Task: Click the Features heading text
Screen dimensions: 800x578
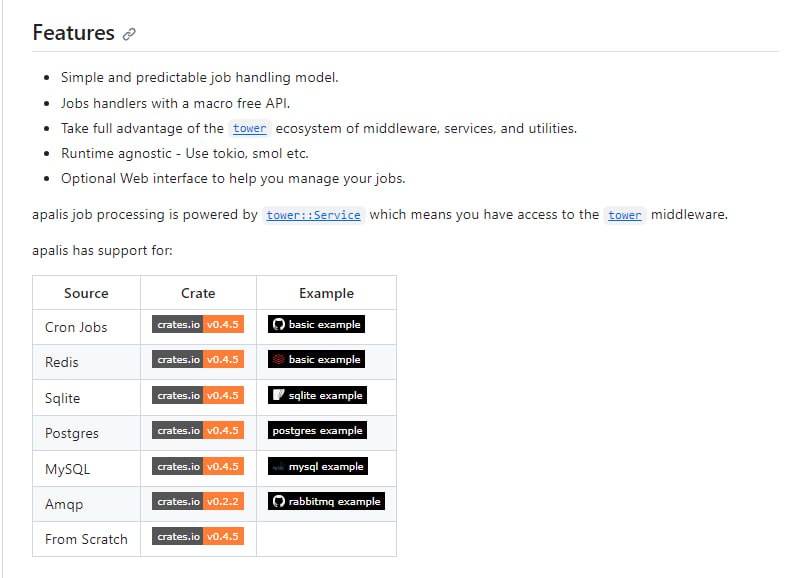Action: [x=73, y=33]
